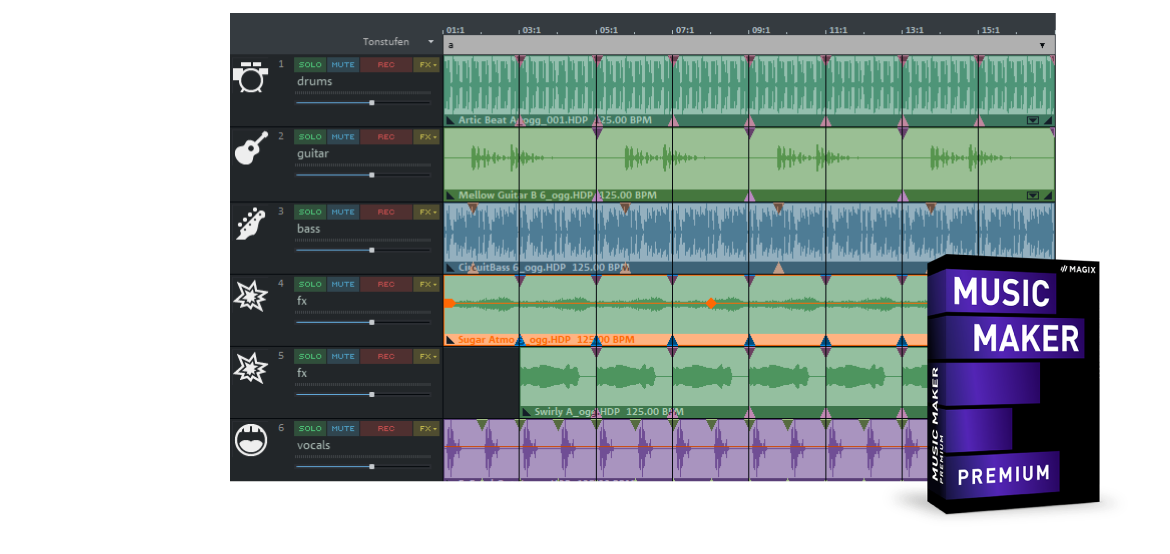The height and width of the screenshot is (554, 1170).
Task: Click the bass track volume slider
Action: pyautogui.click(x=363, y=249)
